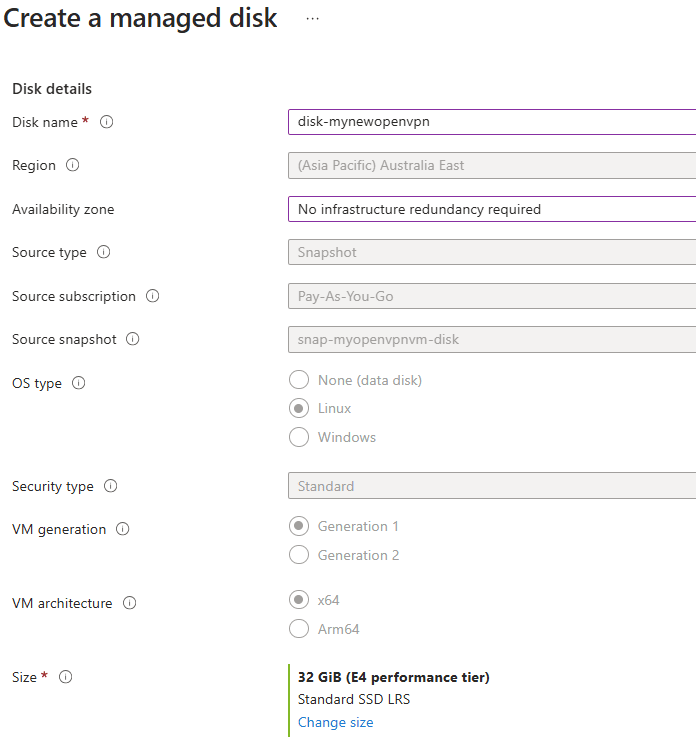Screen dimensions: 696x751
Task: Click Source subscription info icon
Action: 153,296
